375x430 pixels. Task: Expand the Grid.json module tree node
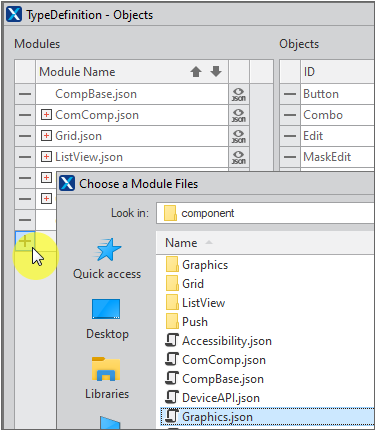[46, 136]
